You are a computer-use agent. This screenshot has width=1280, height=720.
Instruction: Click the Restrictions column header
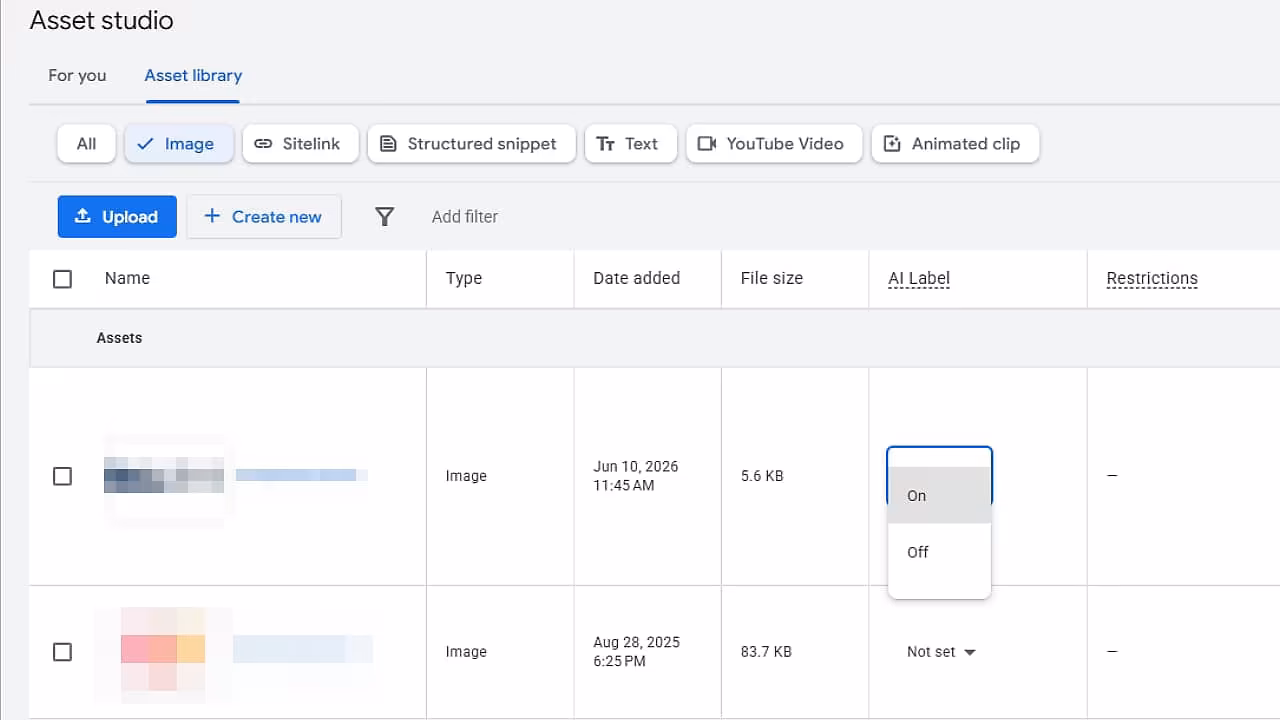tap(1152, 278)
